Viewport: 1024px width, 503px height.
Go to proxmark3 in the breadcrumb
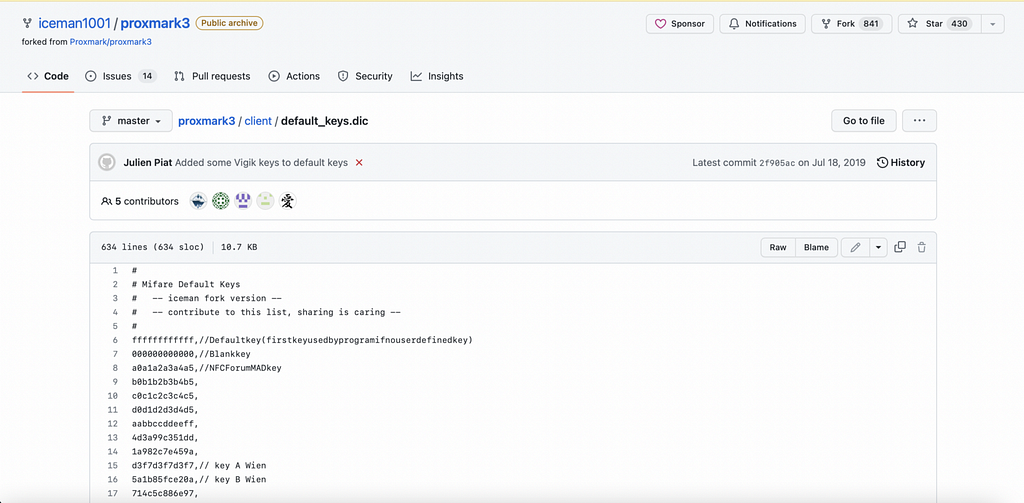pyautogui.click(x=206, y=121)
